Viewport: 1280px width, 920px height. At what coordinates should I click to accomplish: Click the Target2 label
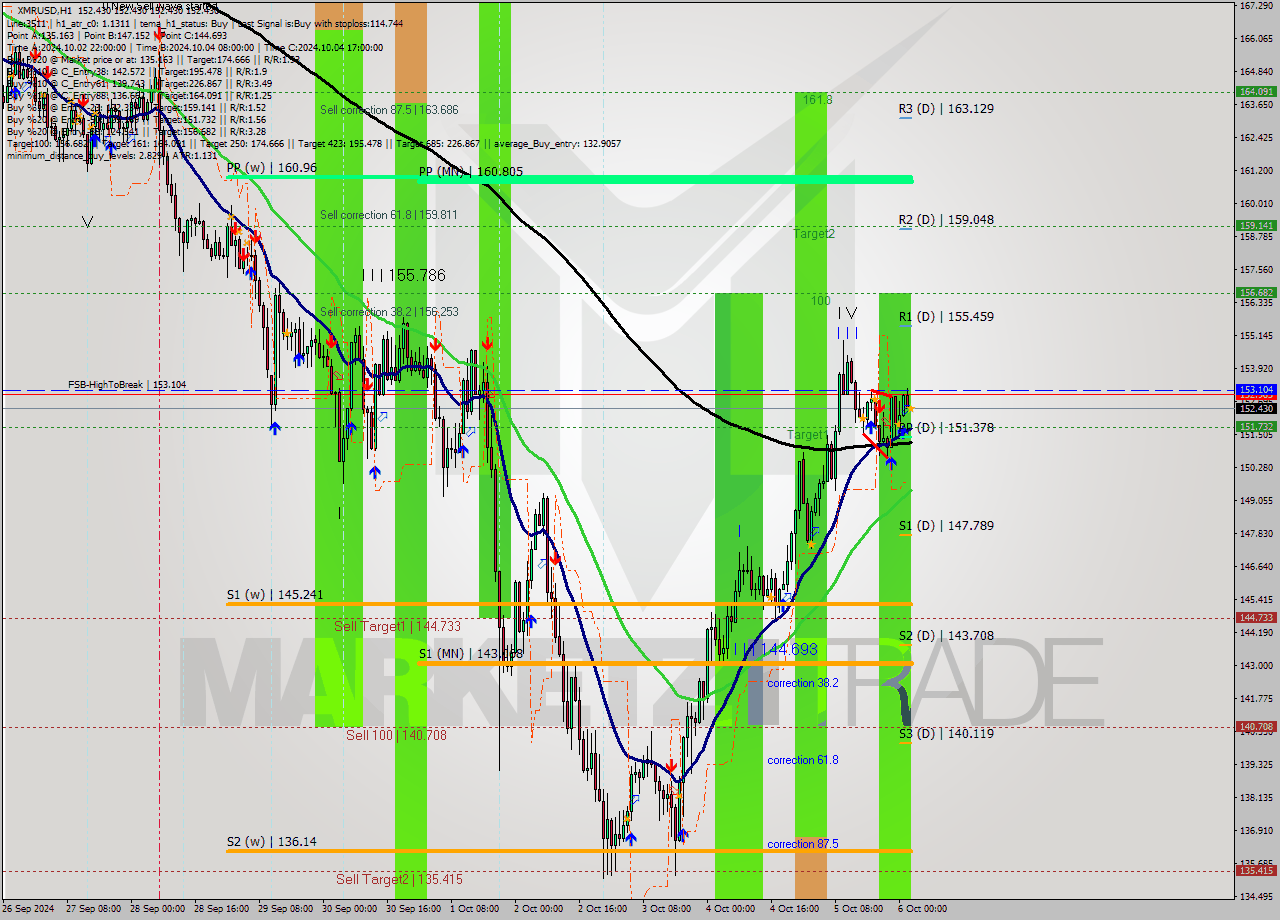pos(814,233)
